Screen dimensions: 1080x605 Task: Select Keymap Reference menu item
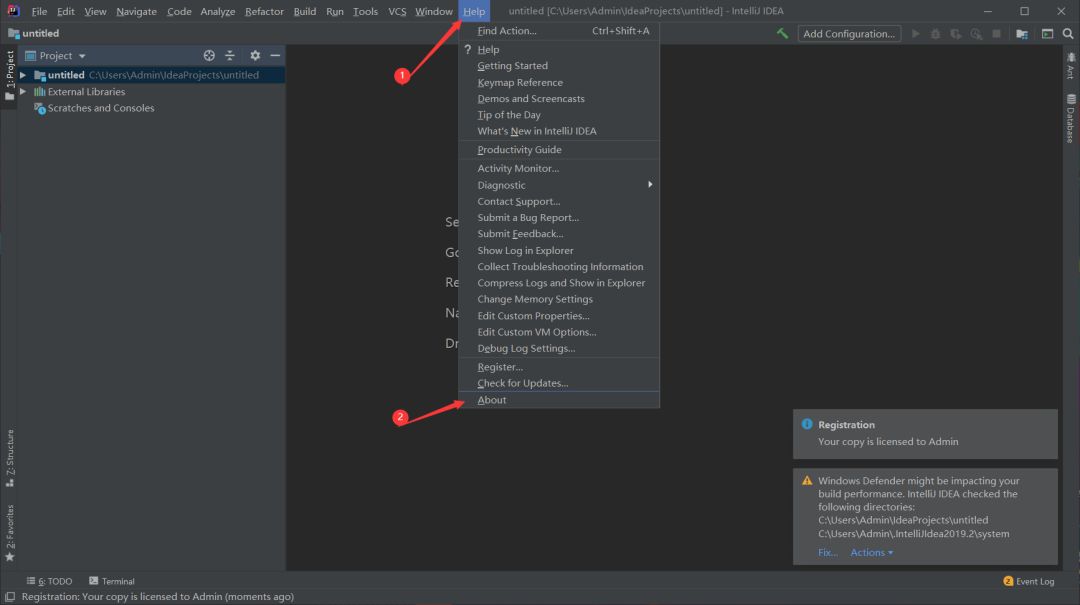[559, 82]
